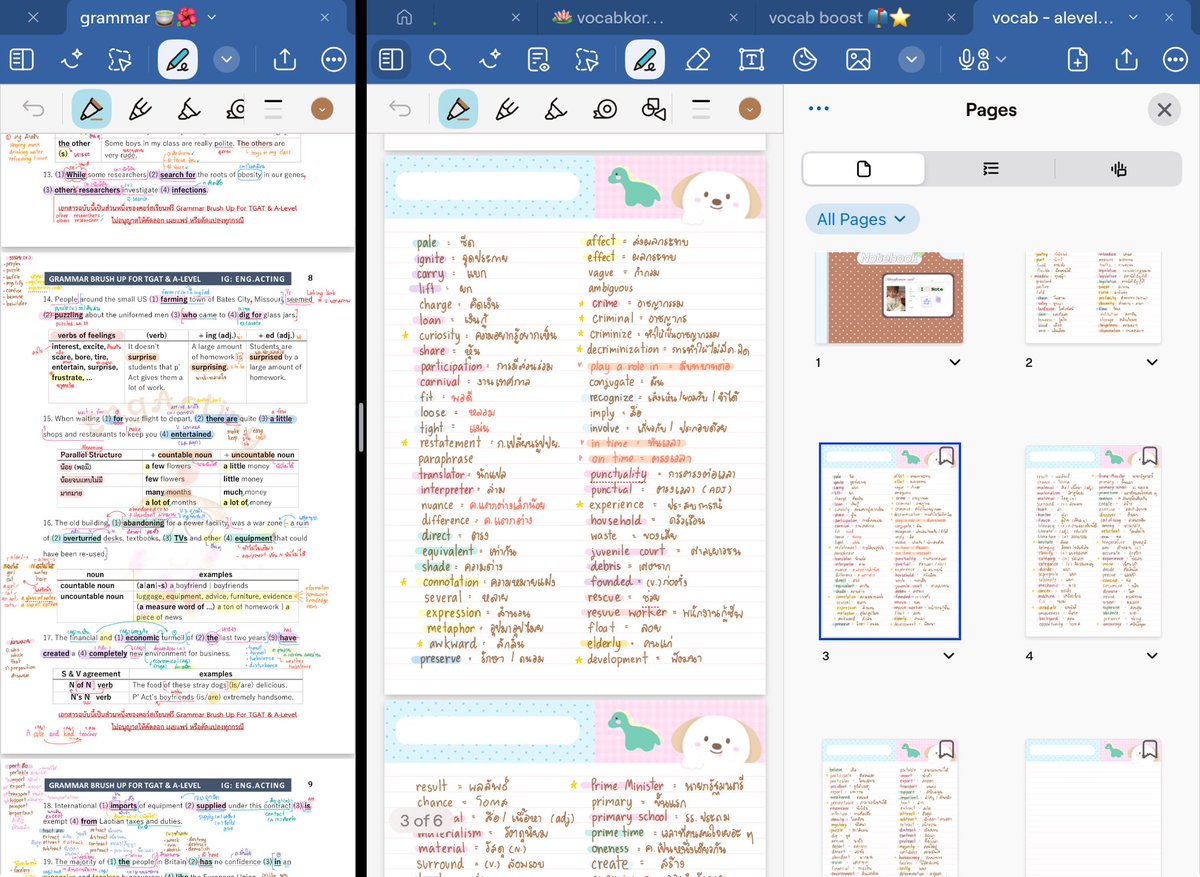The width and height of the screenshot is (1200, 877).
Task: Select the grammar tab
Action: [x=137, y=18]
